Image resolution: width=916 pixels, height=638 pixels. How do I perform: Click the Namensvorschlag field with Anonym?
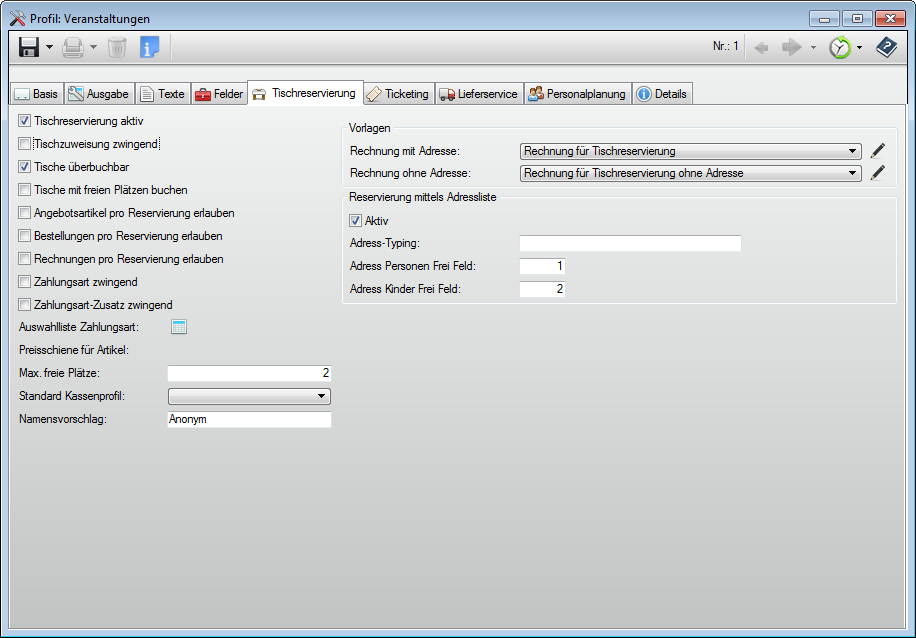coord(249,420)
